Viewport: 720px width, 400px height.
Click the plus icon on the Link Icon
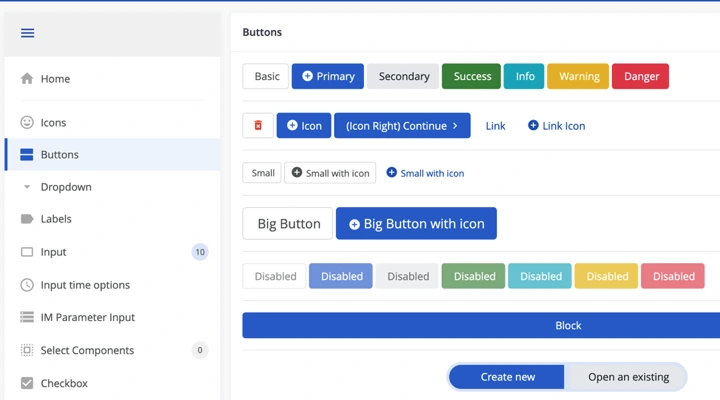coord(533,125)
